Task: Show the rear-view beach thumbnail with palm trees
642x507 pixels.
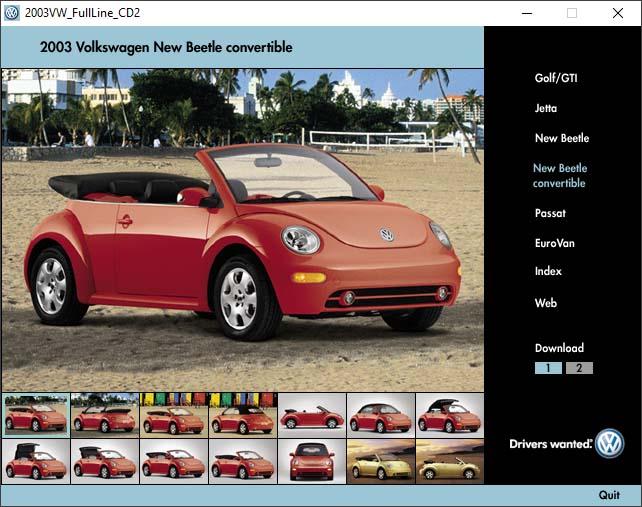Action: pyautogui.click(x=105, y=415)
